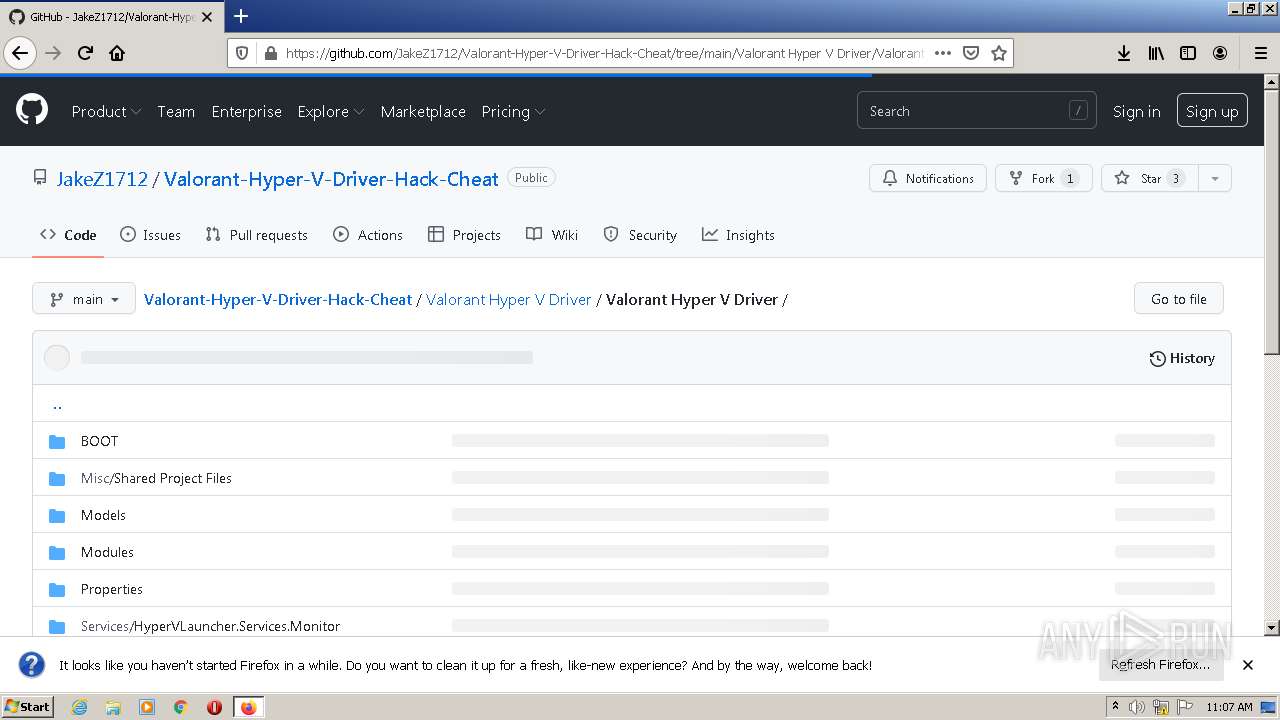Click the GitHub octocat logo
The width and height of the screenshot is (1280, 720).
[x=32, y=110]
